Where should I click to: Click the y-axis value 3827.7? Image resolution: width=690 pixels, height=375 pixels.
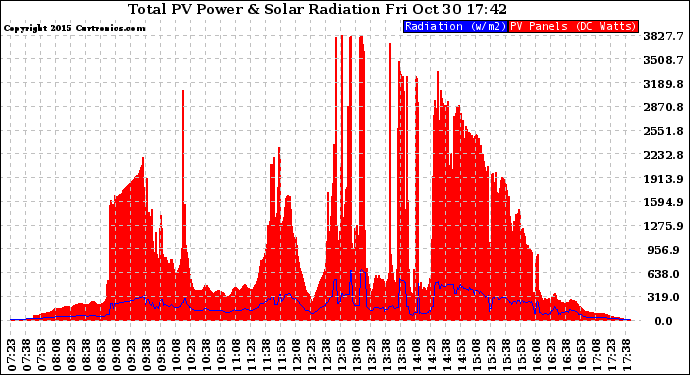pyautogui.click(x=664, y=36)
